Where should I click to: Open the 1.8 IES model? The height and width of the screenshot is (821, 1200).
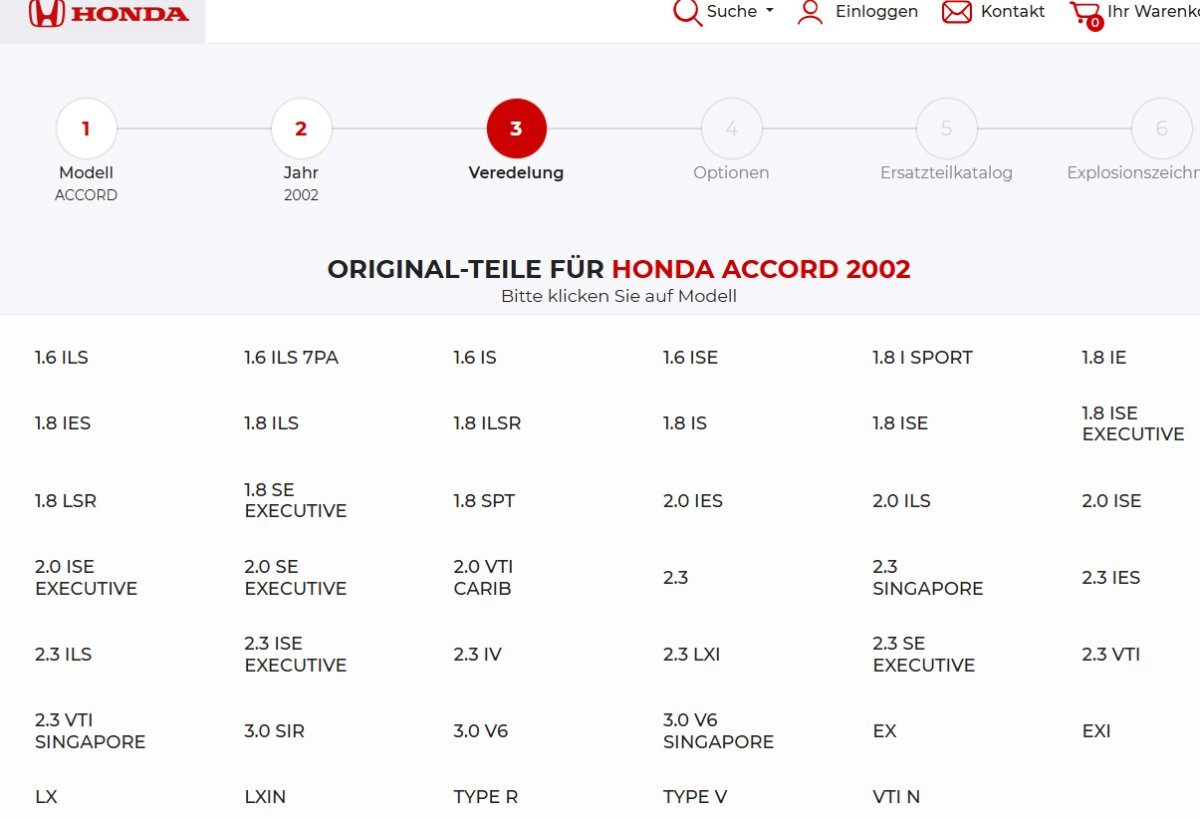pyautogui.click(x=63, y=423)
